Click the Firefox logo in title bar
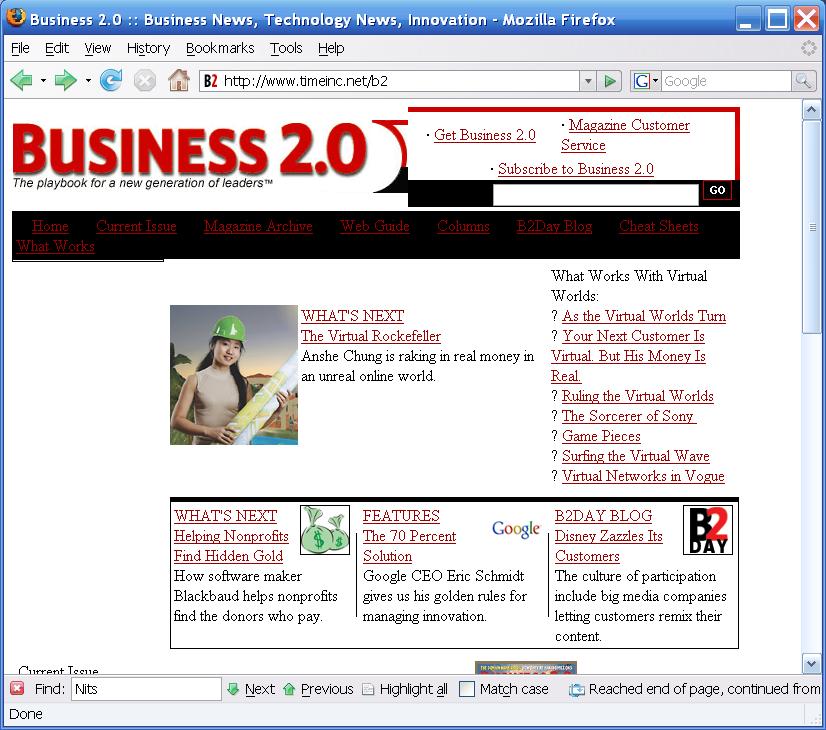This screenshot has height=730, width=826. pyautogui.click(x=16, y=17)
